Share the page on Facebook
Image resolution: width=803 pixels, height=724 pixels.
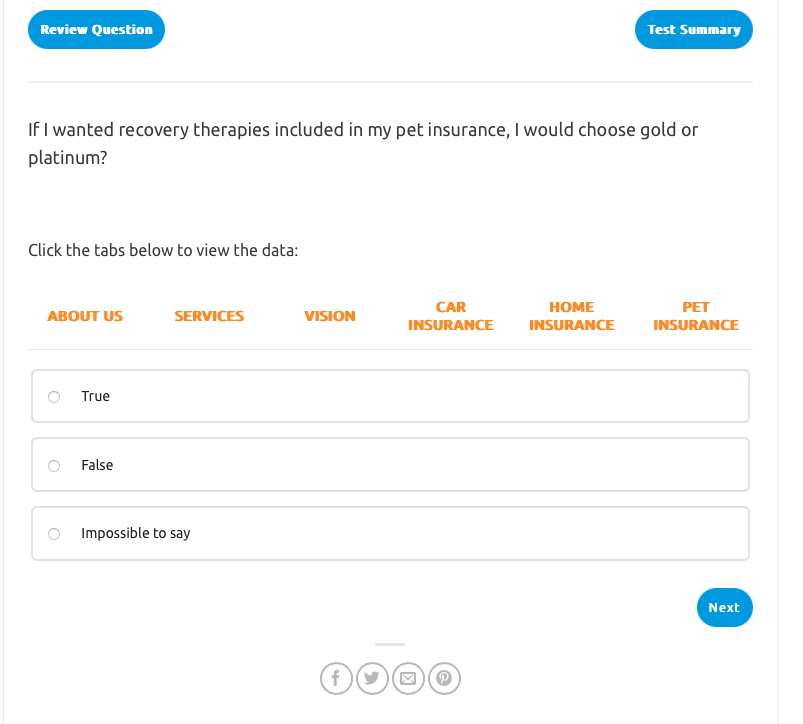336,679
